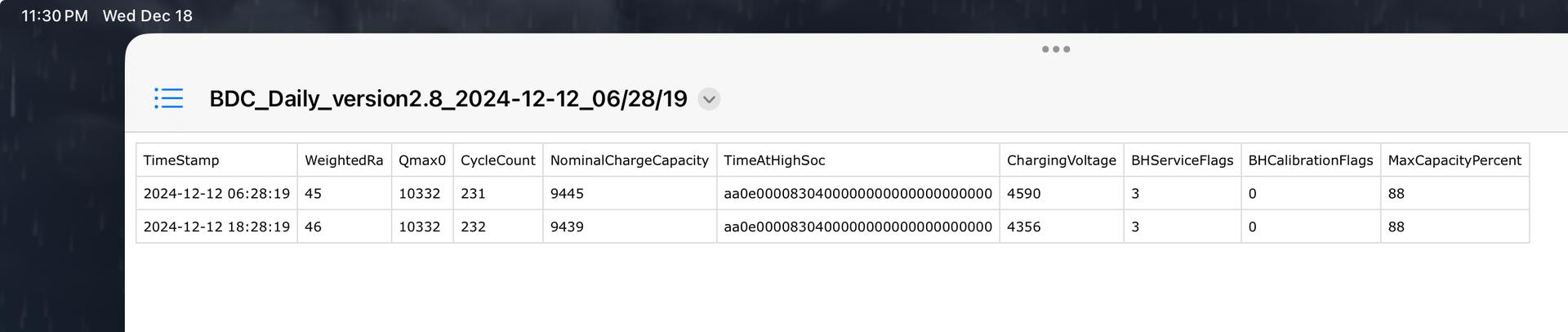Select the TimeAtHighSoc header cell
The width and height of the screenshot is (1568, 332).
[774, 160]
